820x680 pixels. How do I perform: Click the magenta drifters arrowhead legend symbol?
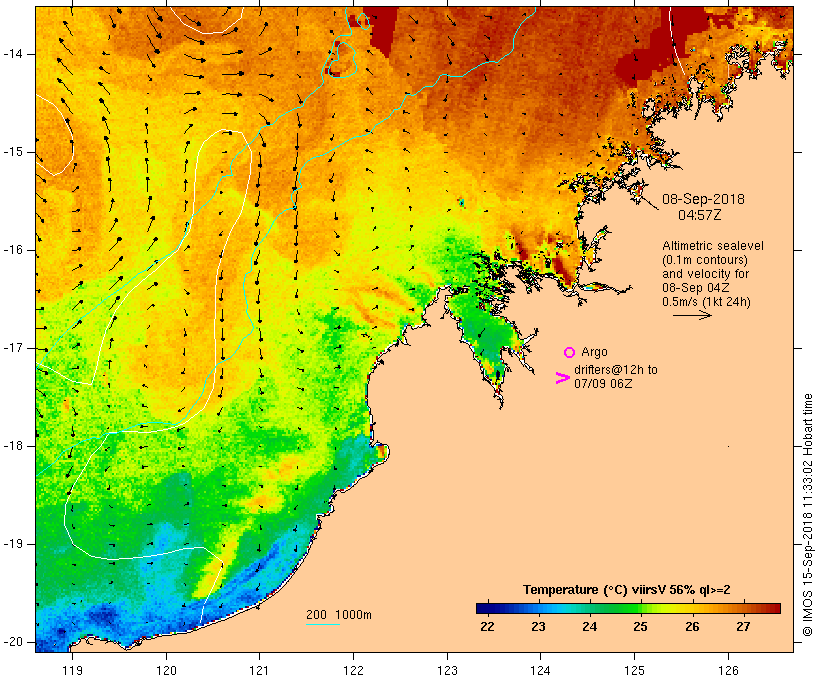pyautogui.click(x=563, y=378)
